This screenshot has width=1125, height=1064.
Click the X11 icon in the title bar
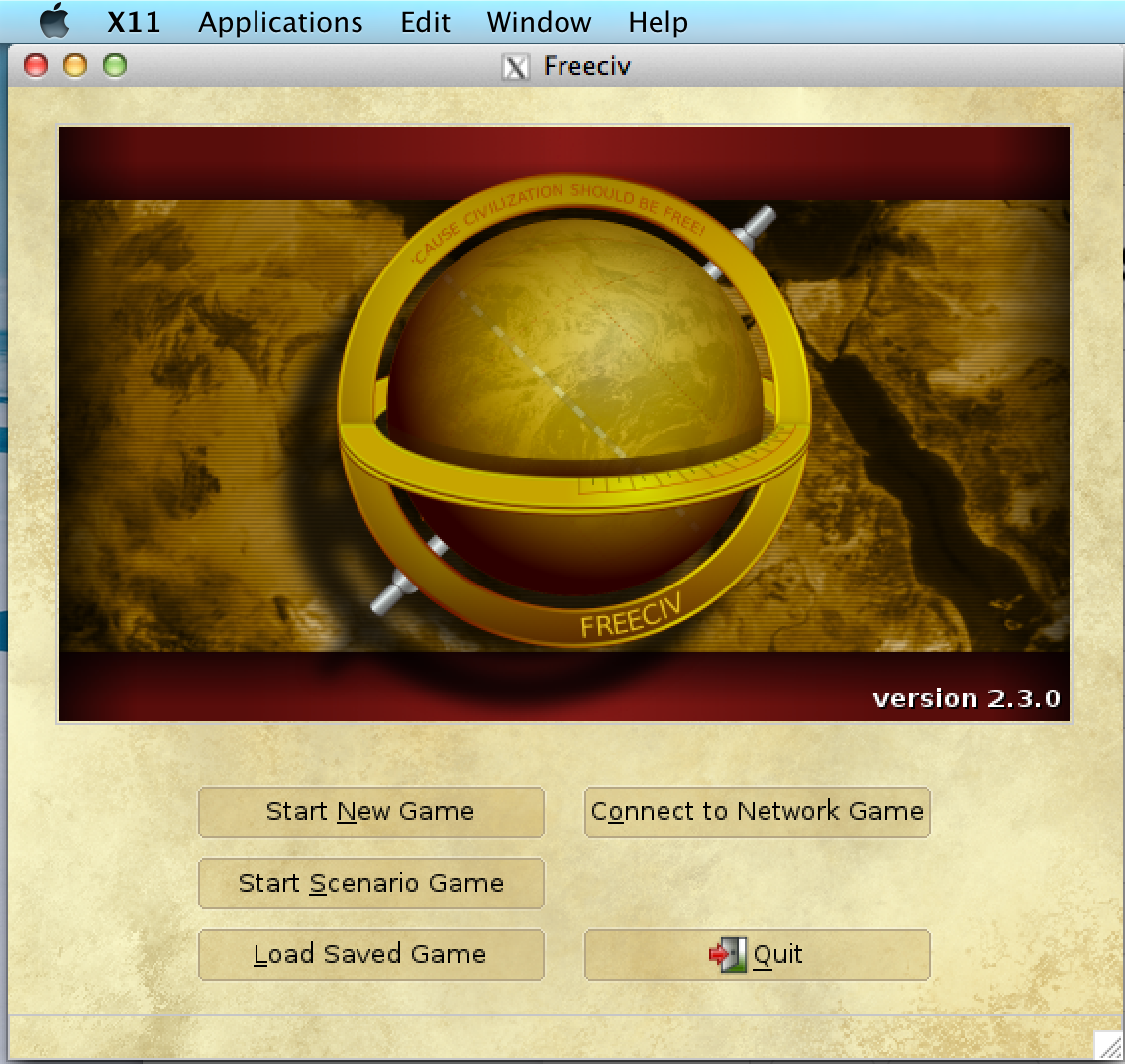(x=515, y=67)
